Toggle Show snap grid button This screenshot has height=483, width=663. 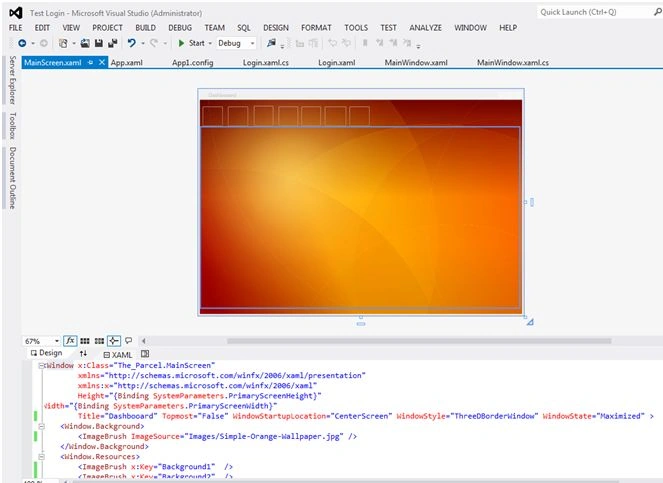click(x=85, y=341)
